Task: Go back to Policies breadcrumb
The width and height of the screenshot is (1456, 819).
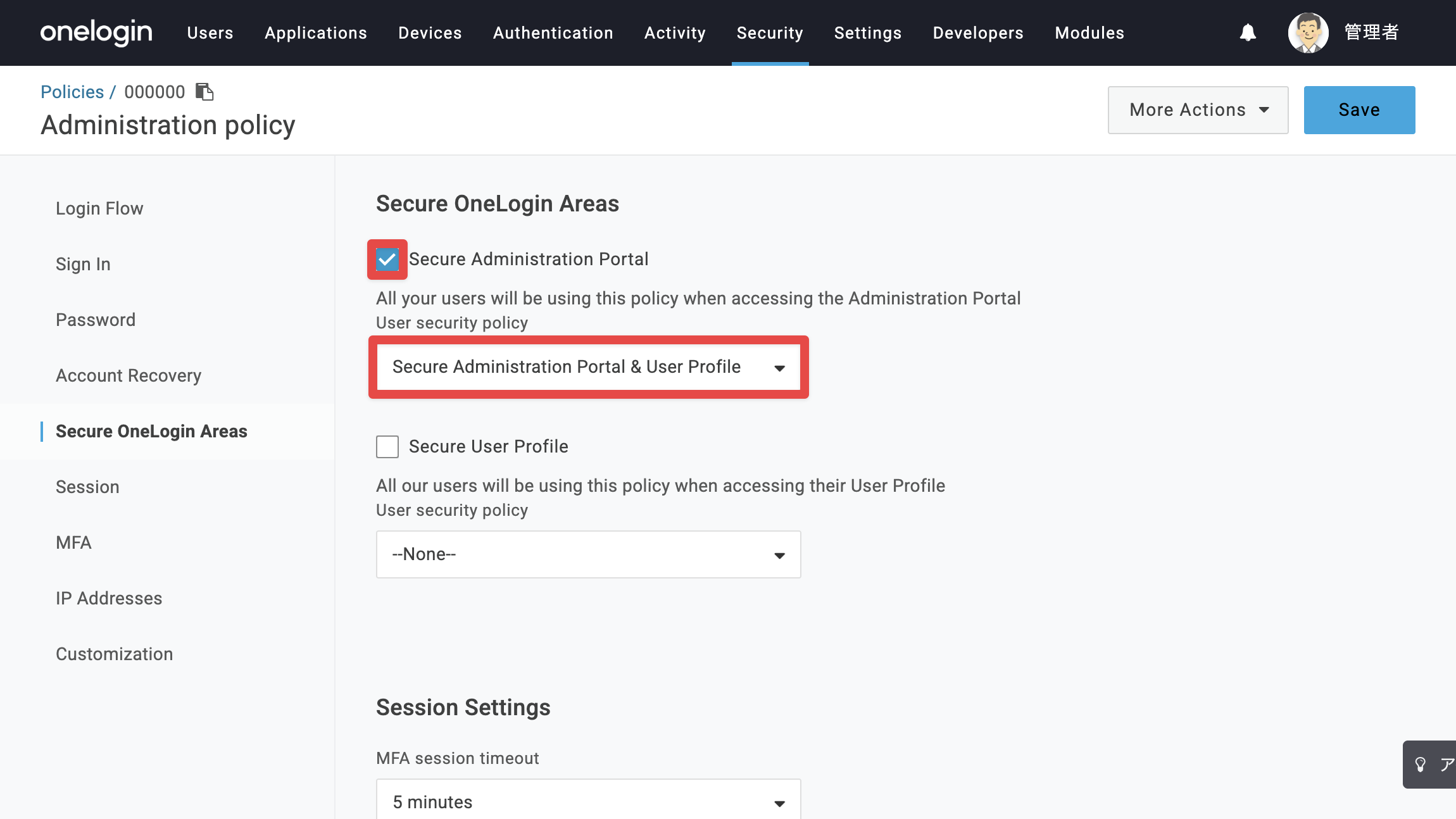Action: tap(72, 92)
